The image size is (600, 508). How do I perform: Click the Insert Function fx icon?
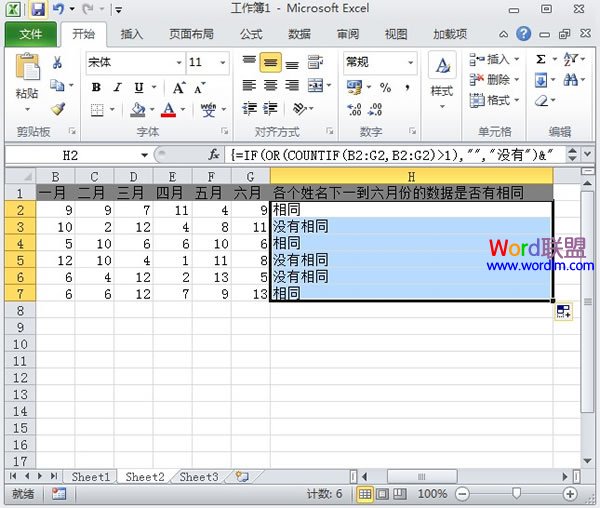click(214, 155)
